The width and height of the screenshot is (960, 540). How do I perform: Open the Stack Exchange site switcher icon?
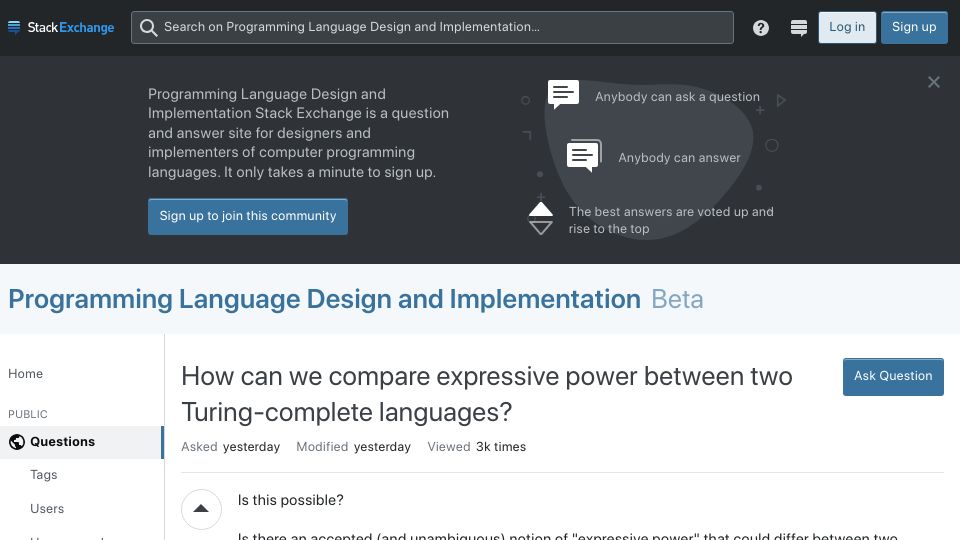pos(798,28)
